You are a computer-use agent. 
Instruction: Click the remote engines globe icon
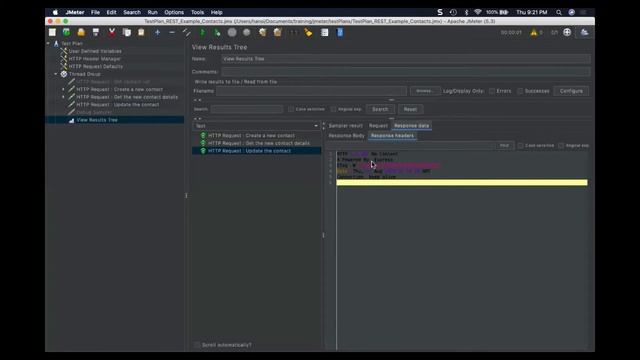[x=567, y=32]
